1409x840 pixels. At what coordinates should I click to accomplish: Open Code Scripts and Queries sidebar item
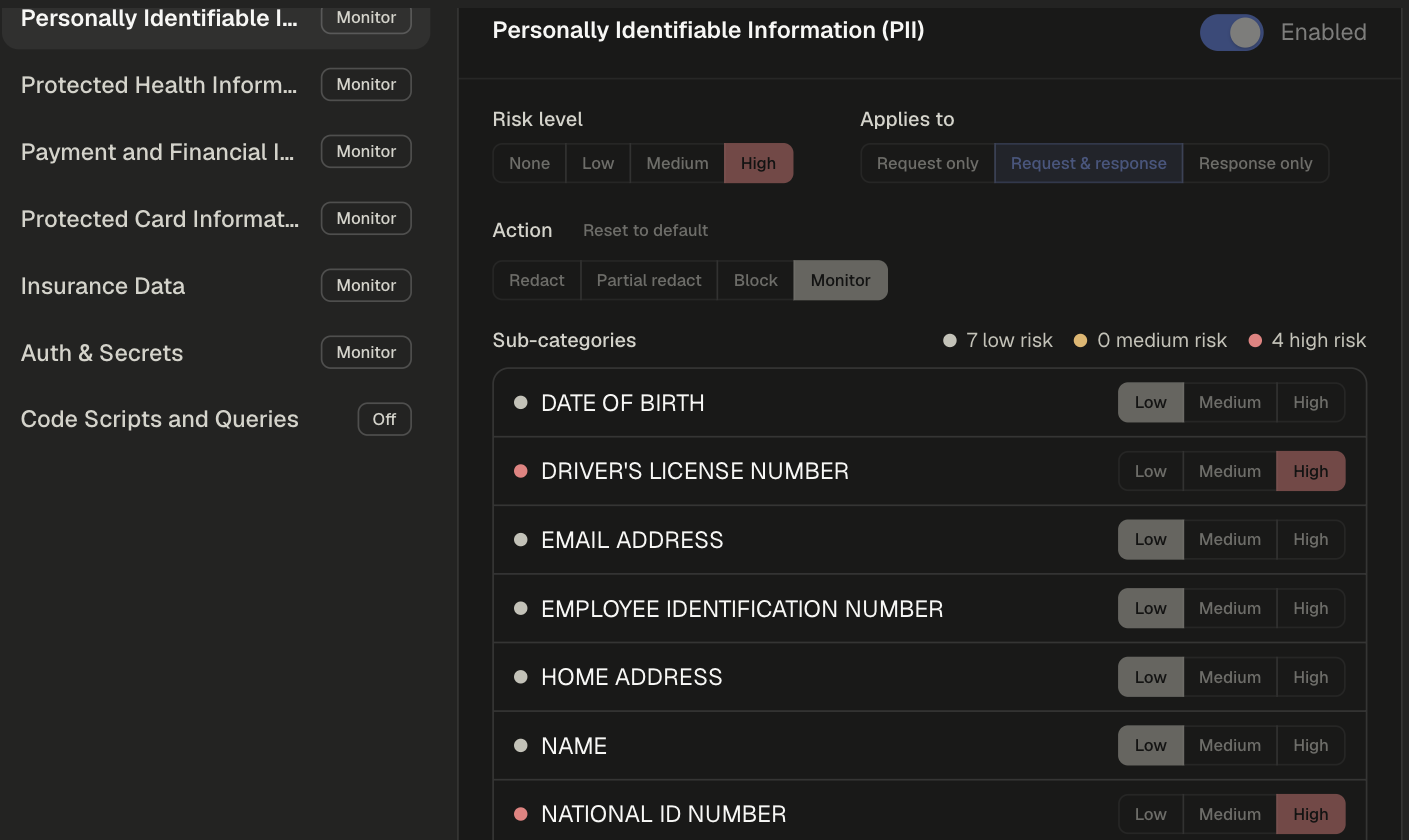[x=215, y=420]
